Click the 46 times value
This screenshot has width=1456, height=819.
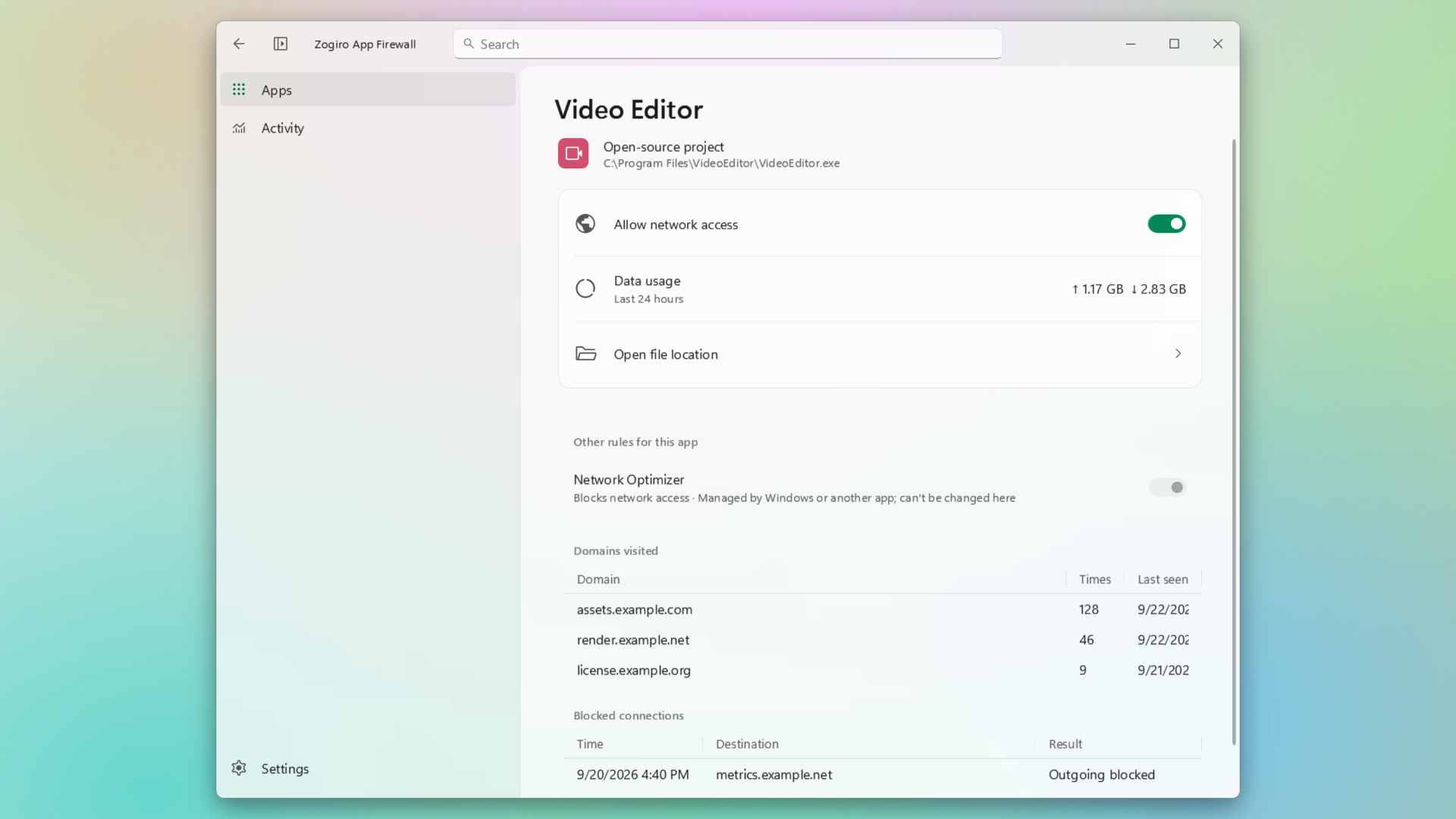(x=1087, y=640)
